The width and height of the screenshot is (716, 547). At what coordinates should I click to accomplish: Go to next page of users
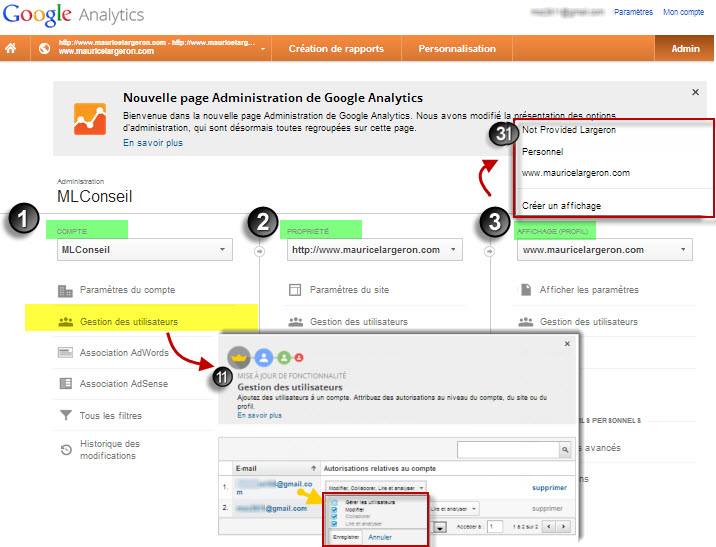coord(564,526)
